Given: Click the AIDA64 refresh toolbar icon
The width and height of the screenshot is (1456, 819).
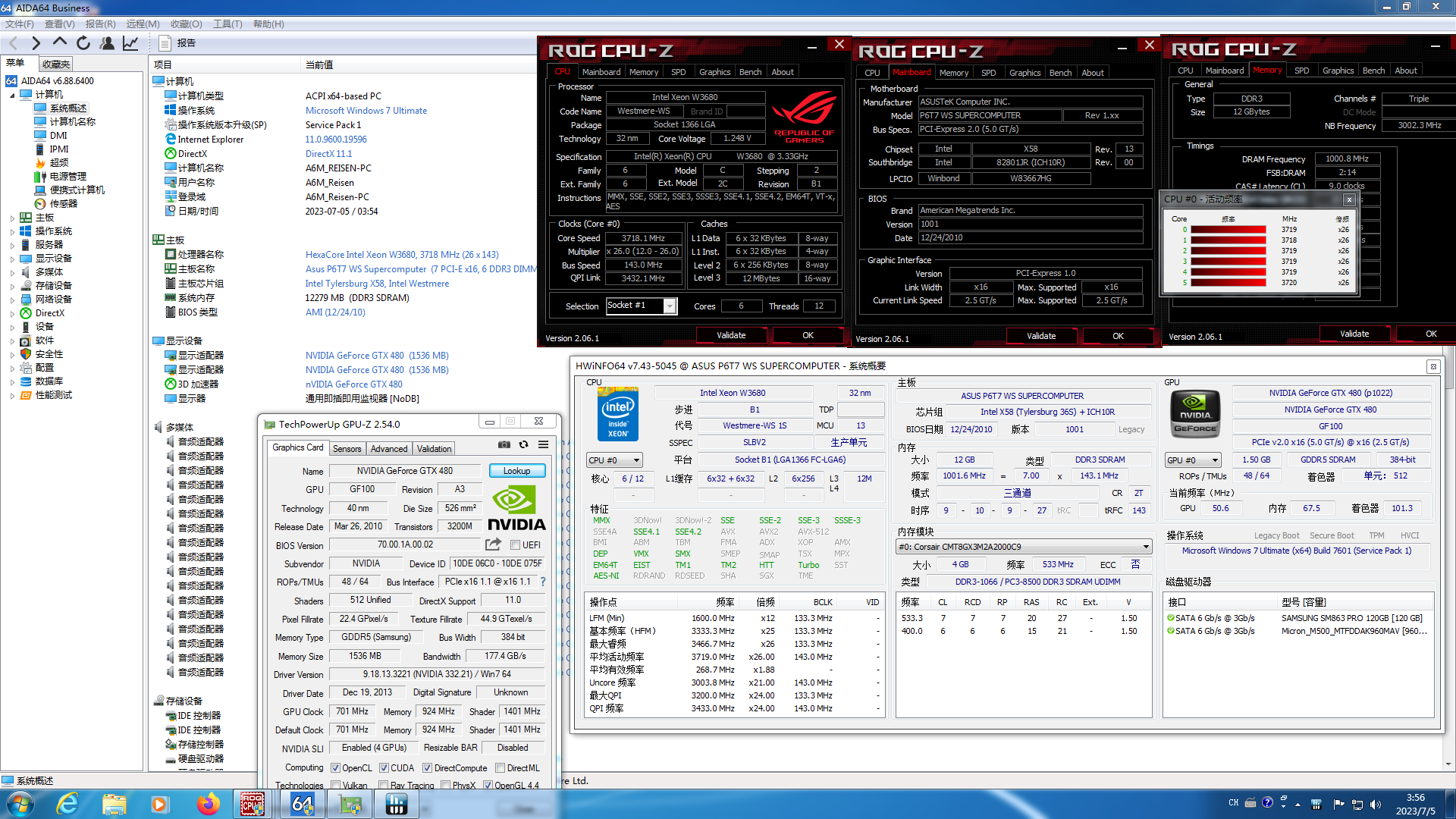Looking at the screenshot, I should tap(83, 43).
